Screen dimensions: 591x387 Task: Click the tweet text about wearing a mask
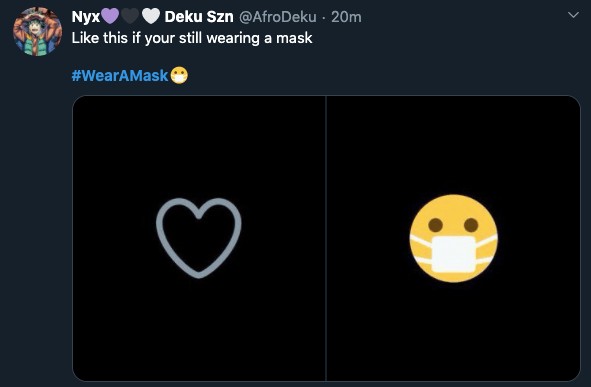(x=192, y=38)
